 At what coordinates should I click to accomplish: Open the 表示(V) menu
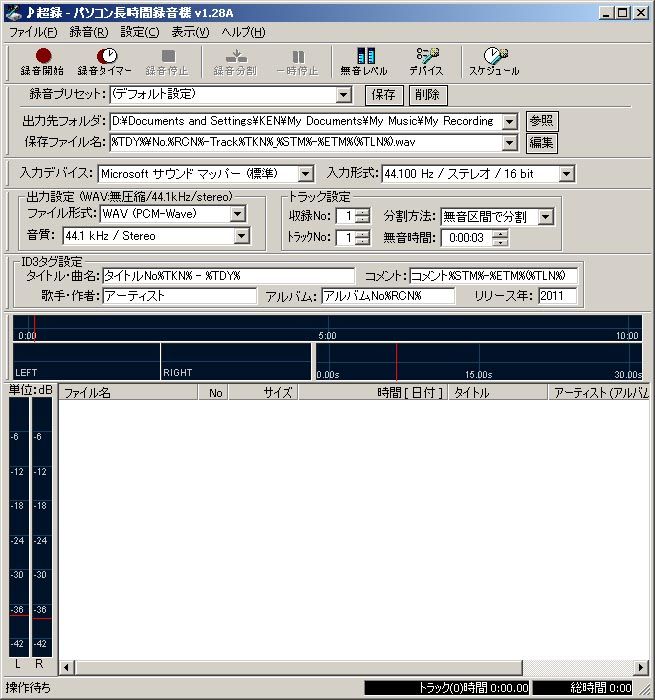[x=191, y=32]
